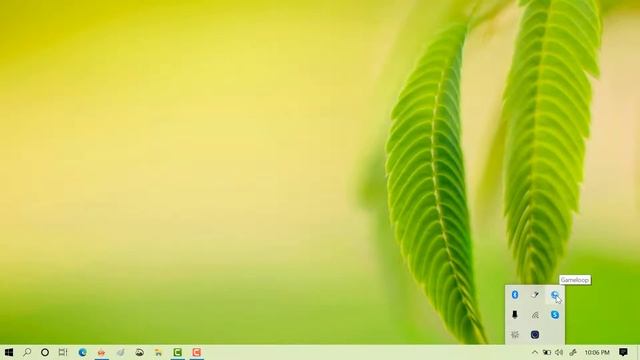Open the clock showing 10:06 PM

click(597, 352)
